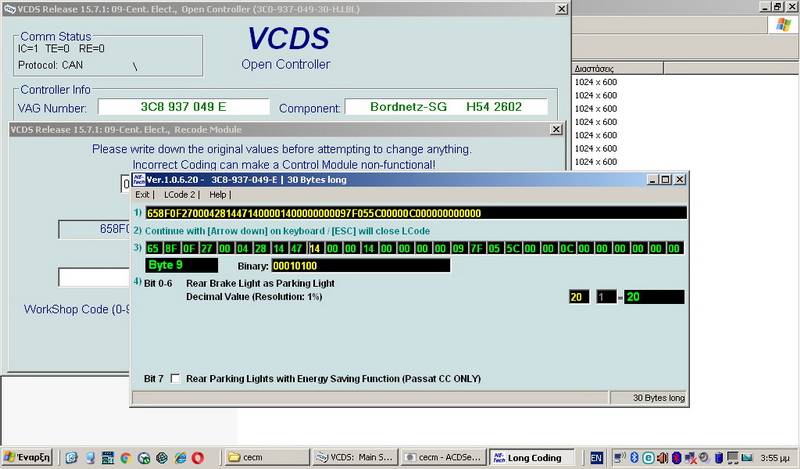The image size is (800, 469).
Task: Open the globe icon after Chrome in quick launch
Action: pyautogui.click(x=144, y=458)
